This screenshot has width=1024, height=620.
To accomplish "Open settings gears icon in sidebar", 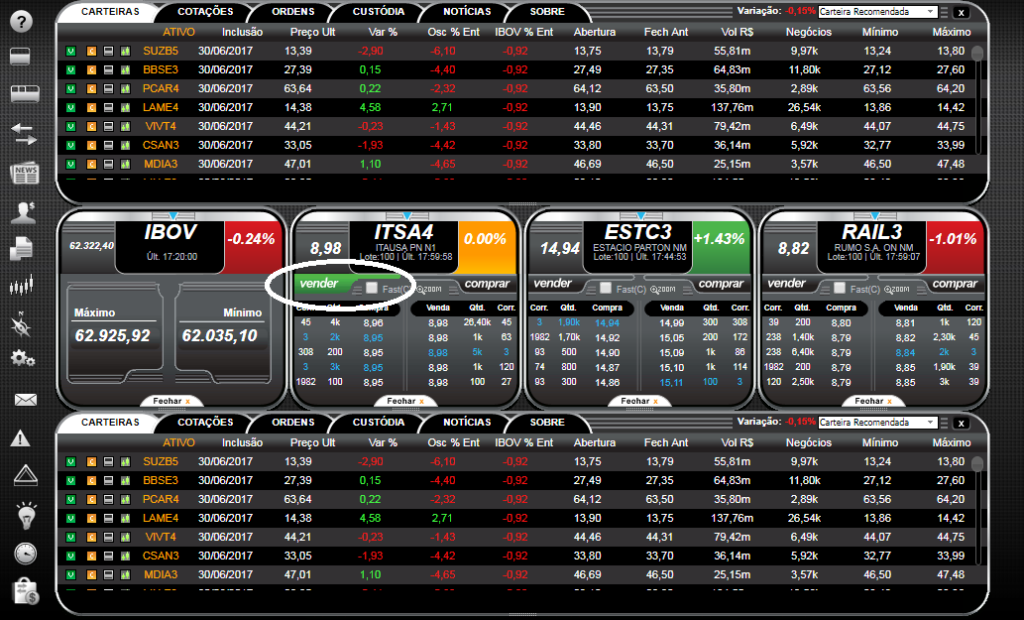I will [24, 358].
